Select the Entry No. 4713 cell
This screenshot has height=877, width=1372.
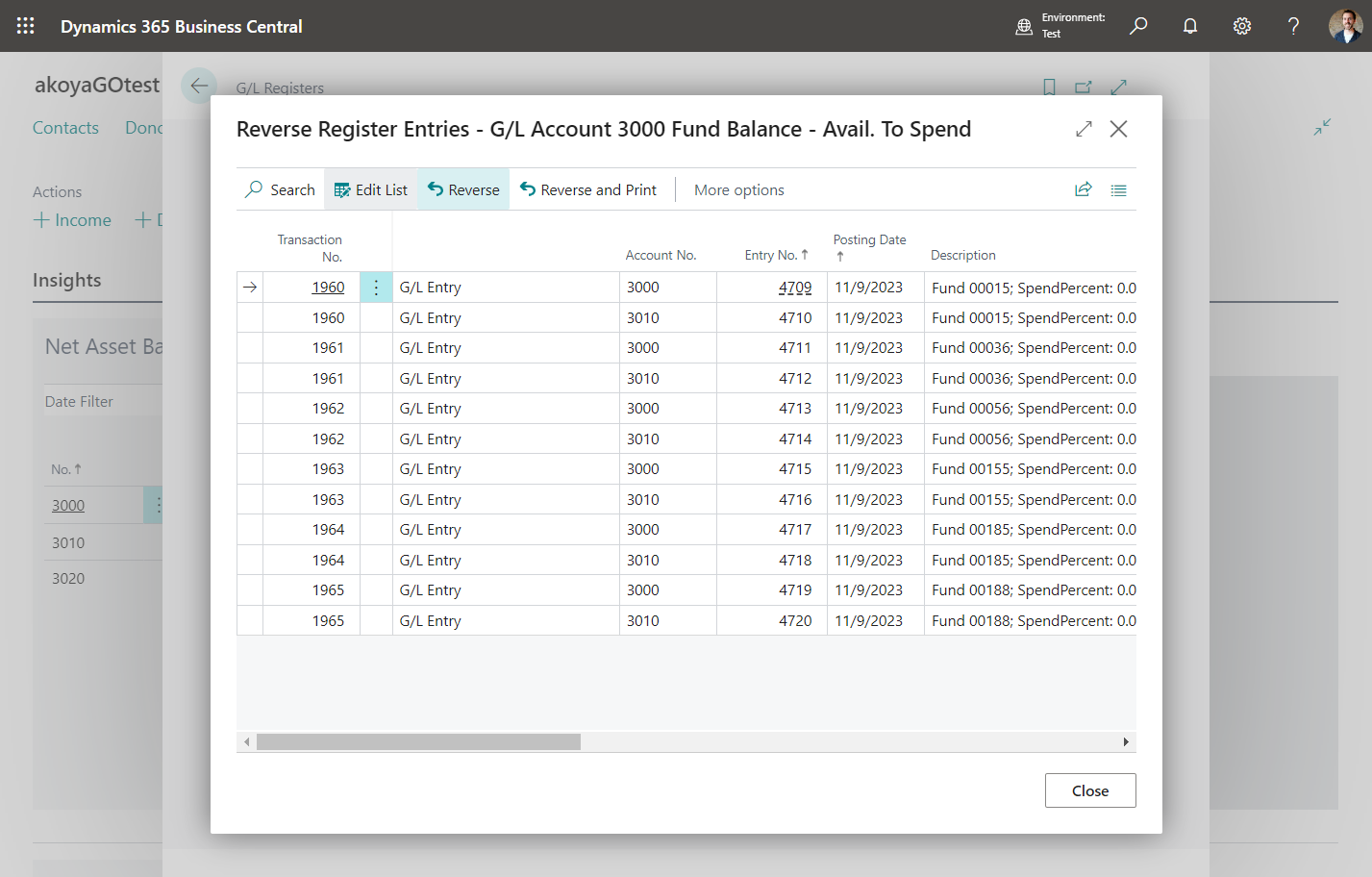pos(772,409)
